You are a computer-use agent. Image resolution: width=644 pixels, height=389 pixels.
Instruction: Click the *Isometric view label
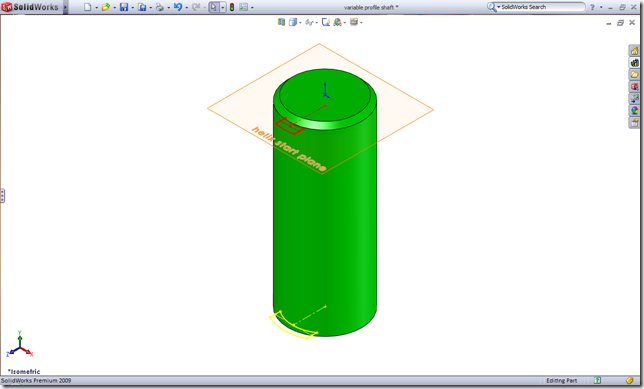(24, 371)
